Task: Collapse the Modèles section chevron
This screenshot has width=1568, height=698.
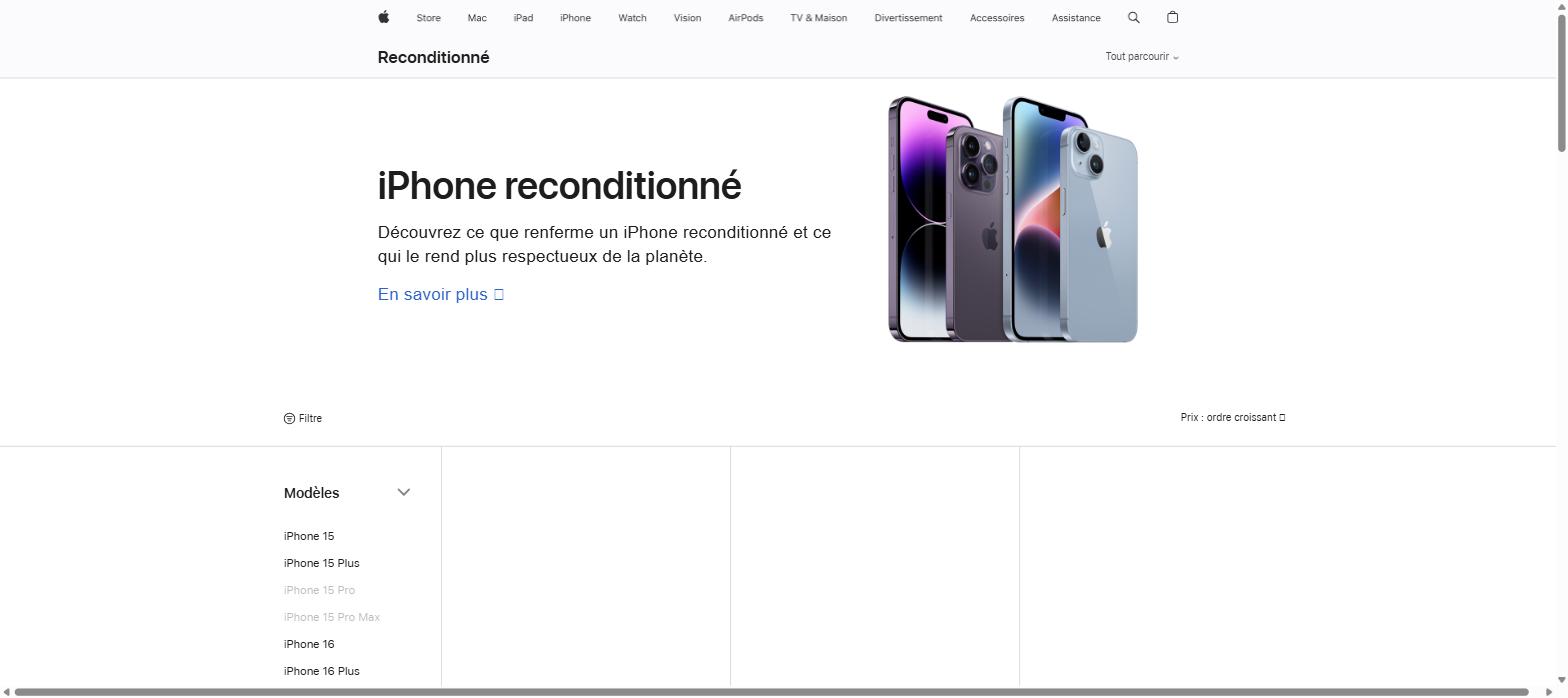Action: tap(404, 492)
